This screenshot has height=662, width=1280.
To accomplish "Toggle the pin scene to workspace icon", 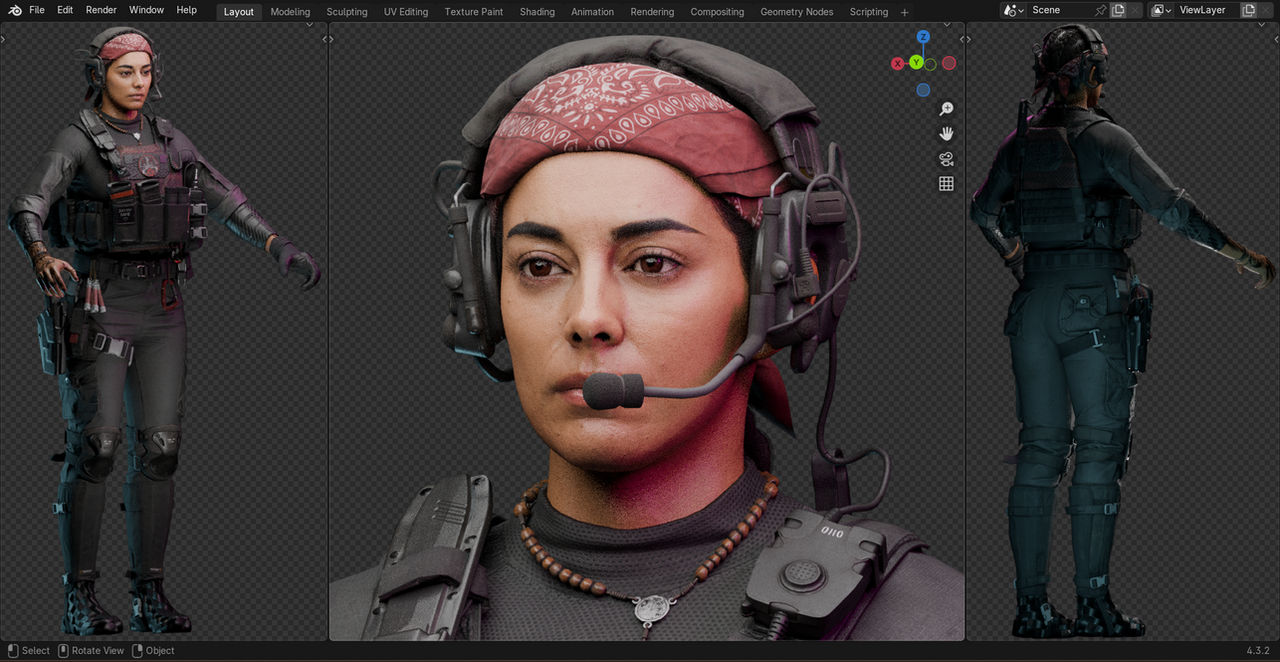I will click(x=1101, y=10).
